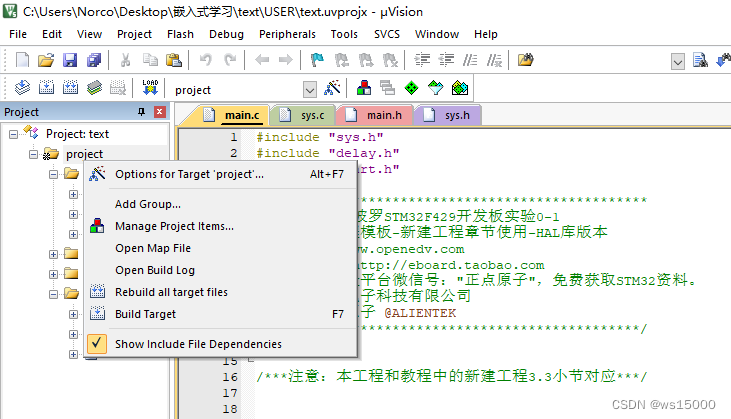The height and width of the screenshot is (419, 731).
Task: Download to flash LOAD icon
Action: [x=150, y=87]
